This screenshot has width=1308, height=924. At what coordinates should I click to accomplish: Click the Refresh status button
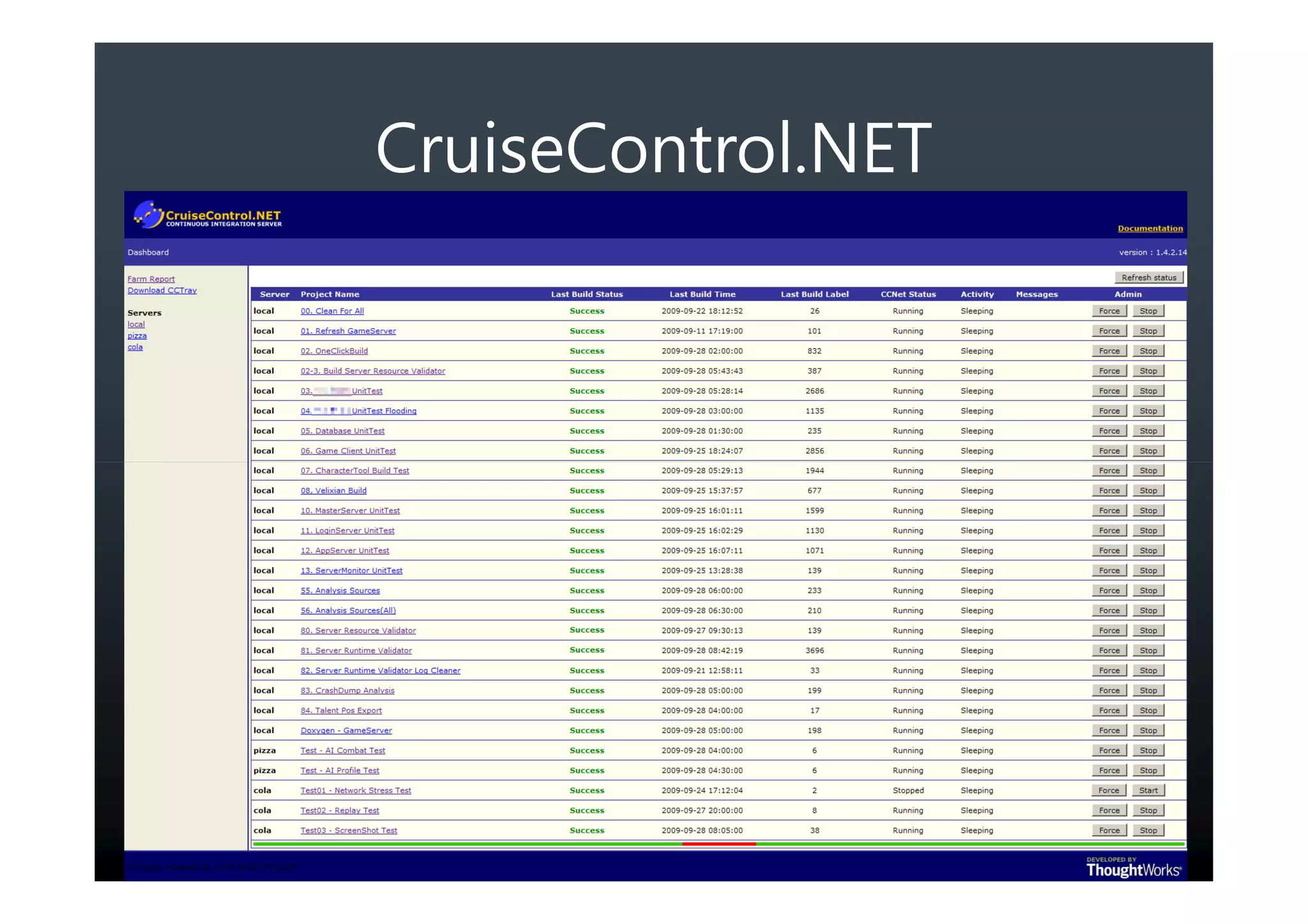coord(1148,278)
